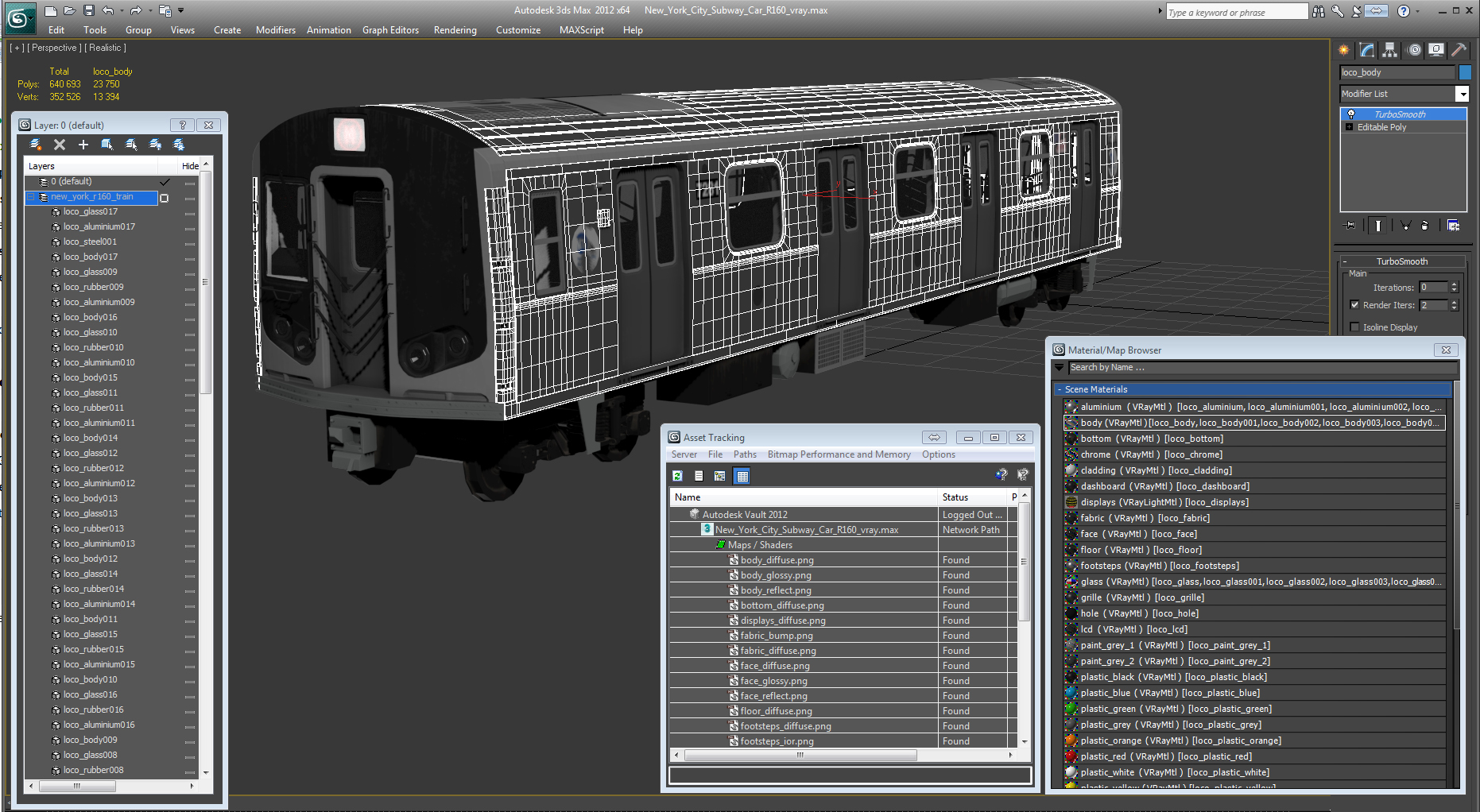Toggle current-layer checkmark for 0 (default) layer
The width and height of the screenshot is (1480, 812).
coord(165,182)
